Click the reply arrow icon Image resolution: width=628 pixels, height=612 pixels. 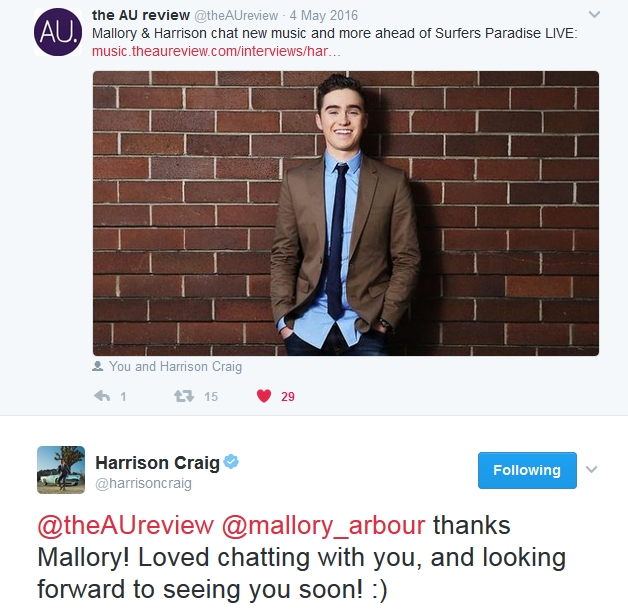pyautogui.click(x=102, y=396)
